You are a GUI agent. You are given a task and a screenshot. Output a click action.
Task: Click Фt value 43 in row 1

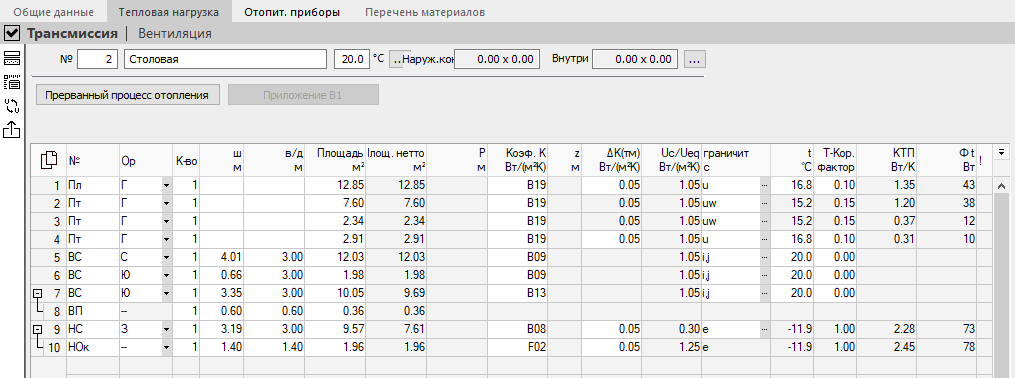coord(946,186)
